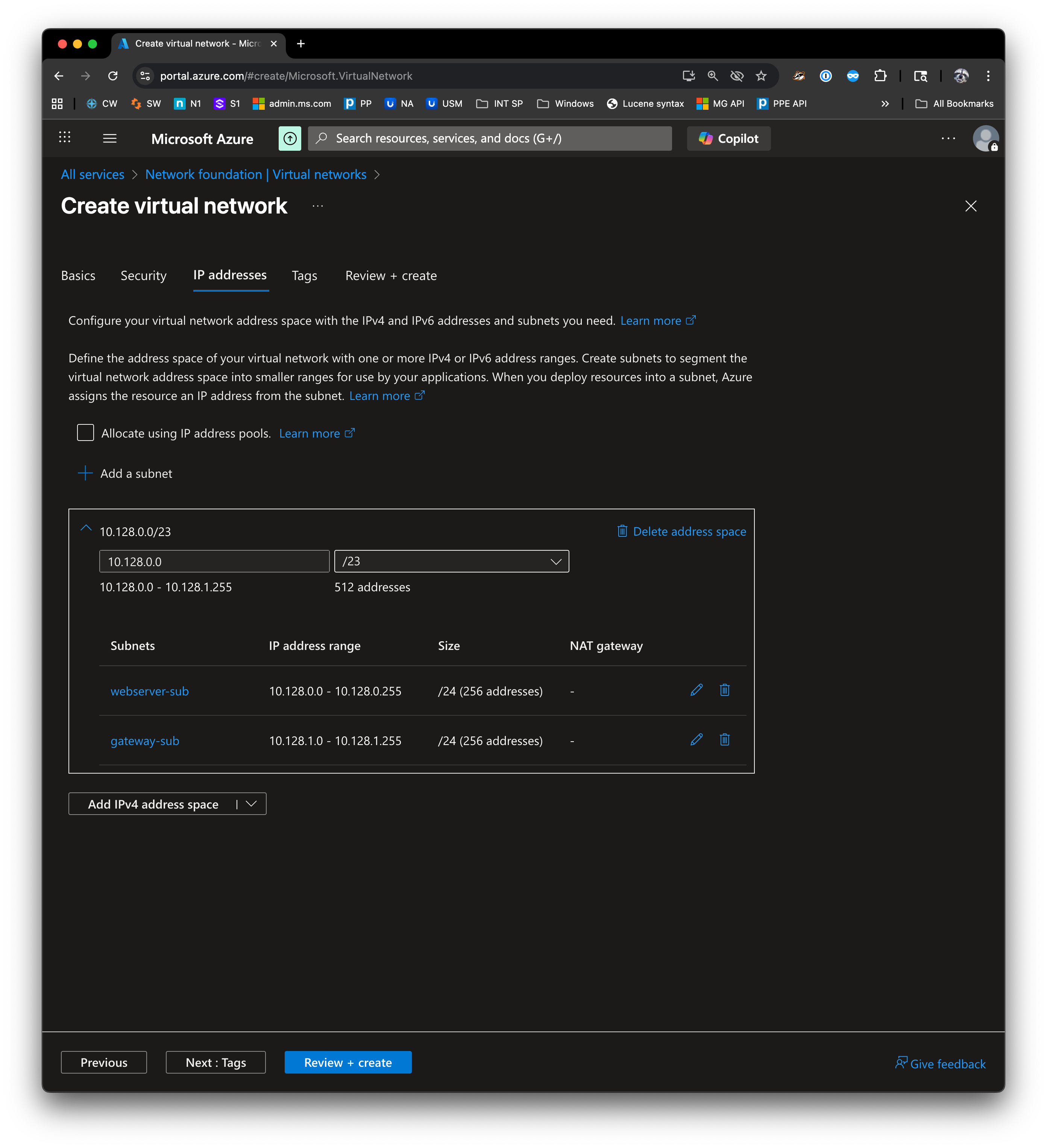This screenshot has width=1047, height=1148.
Task: Click the plus icon to add a subnet
Action: pos(85,473)
